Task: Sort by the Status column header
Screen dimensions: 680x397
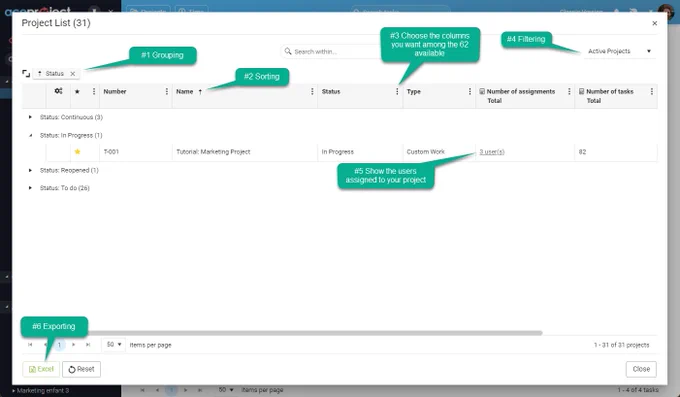Action: coord(331,92)
